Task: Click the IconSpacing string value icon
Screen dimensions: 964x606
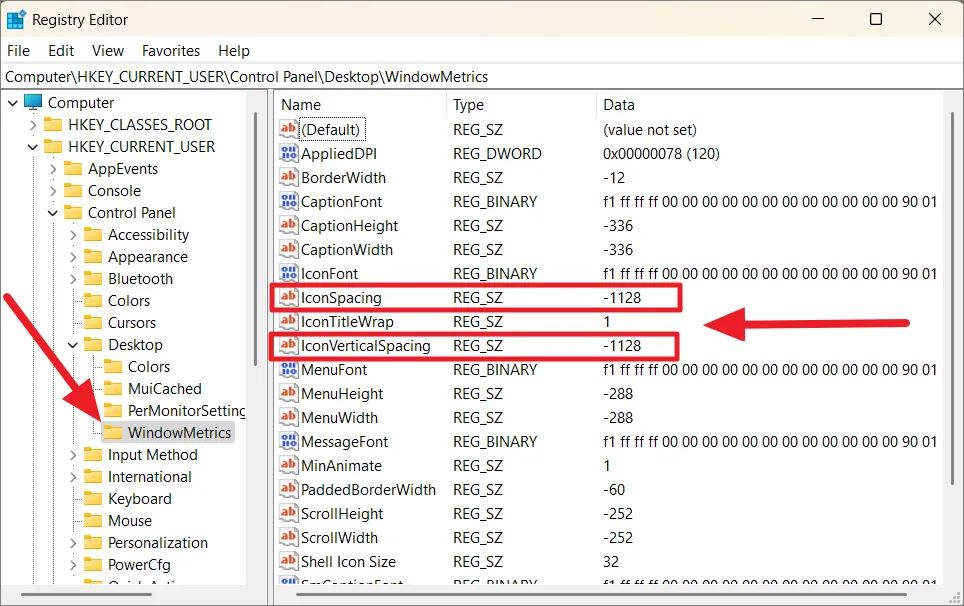Action: coord(289,298)
